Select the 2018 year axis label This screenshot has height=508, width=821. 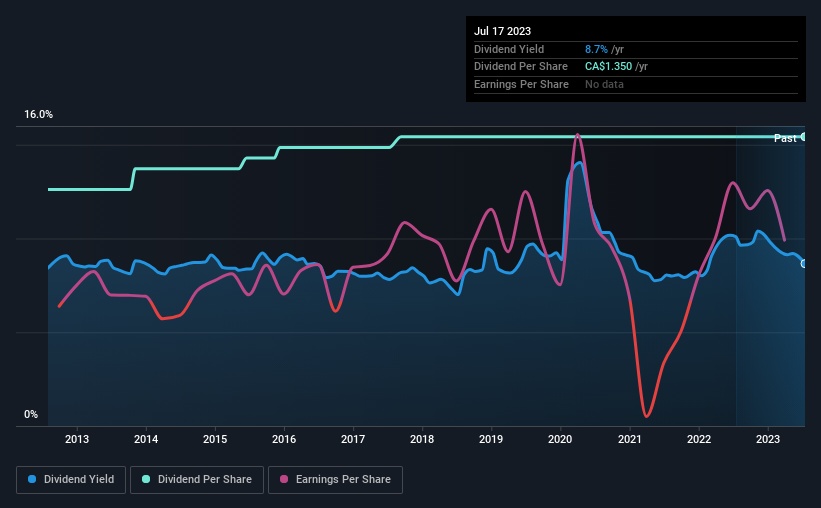tap(422, 439)
